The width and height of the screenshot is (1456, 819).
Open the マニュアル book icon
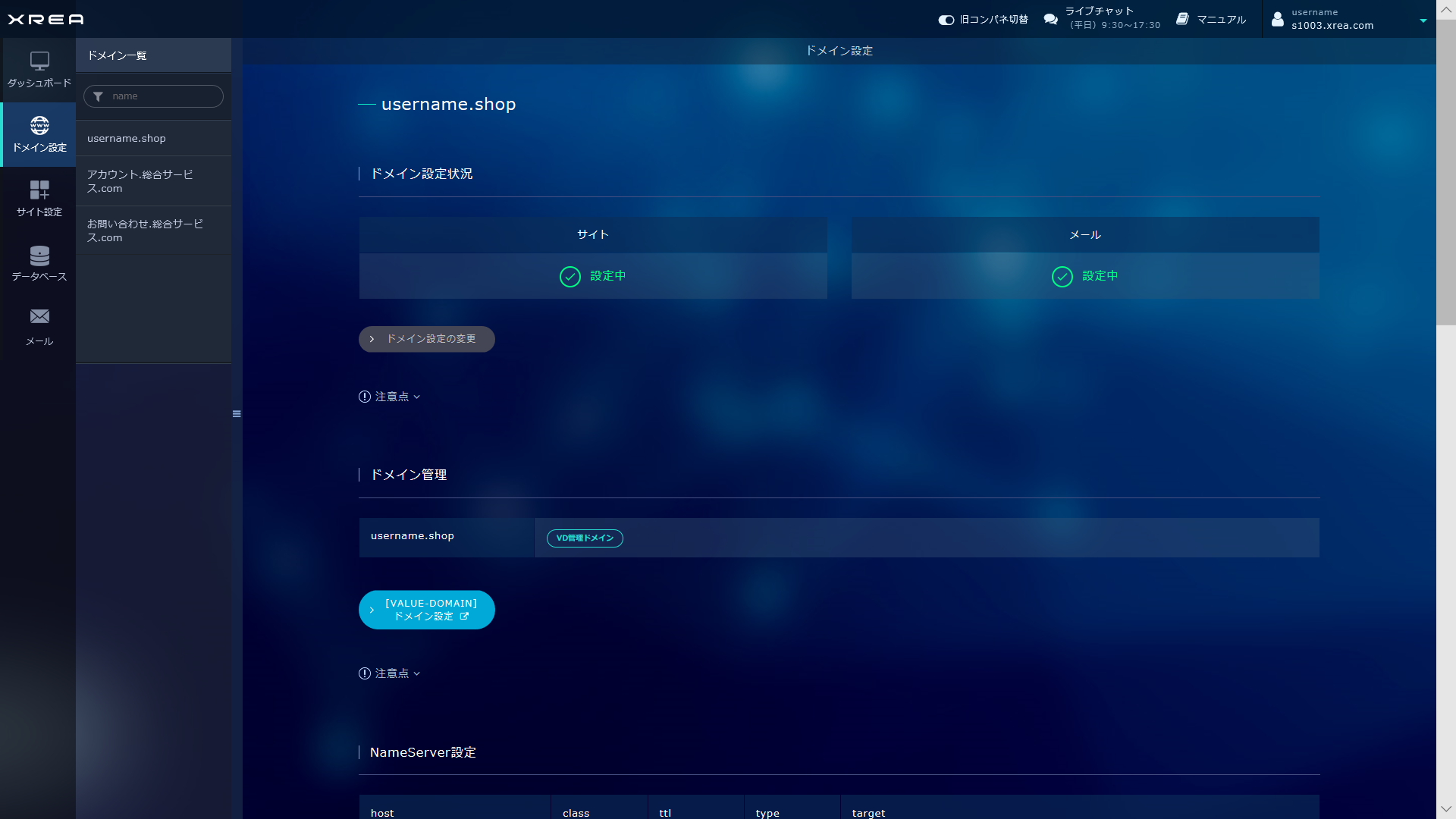[1182, 19]
